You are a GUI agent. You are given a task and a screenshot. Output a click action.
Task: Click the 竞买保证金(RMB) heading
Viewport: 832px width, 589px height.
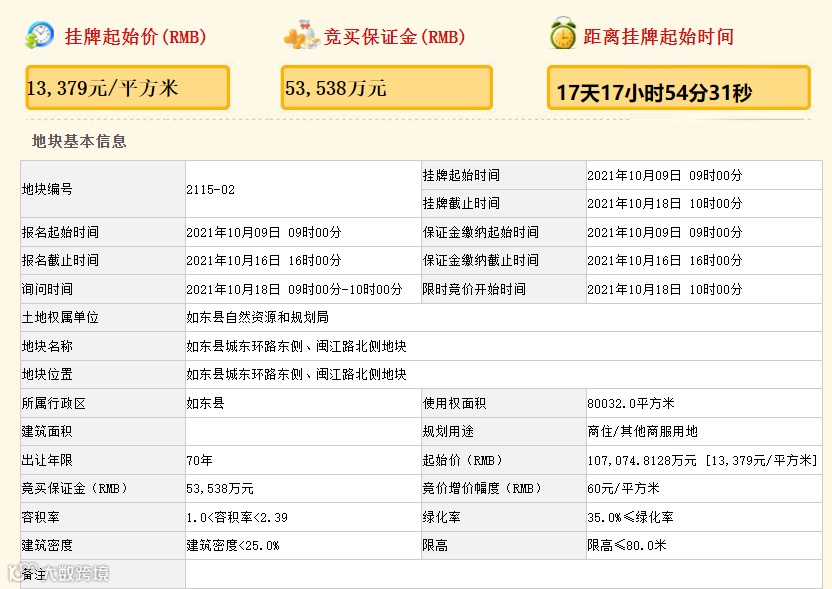394,37
